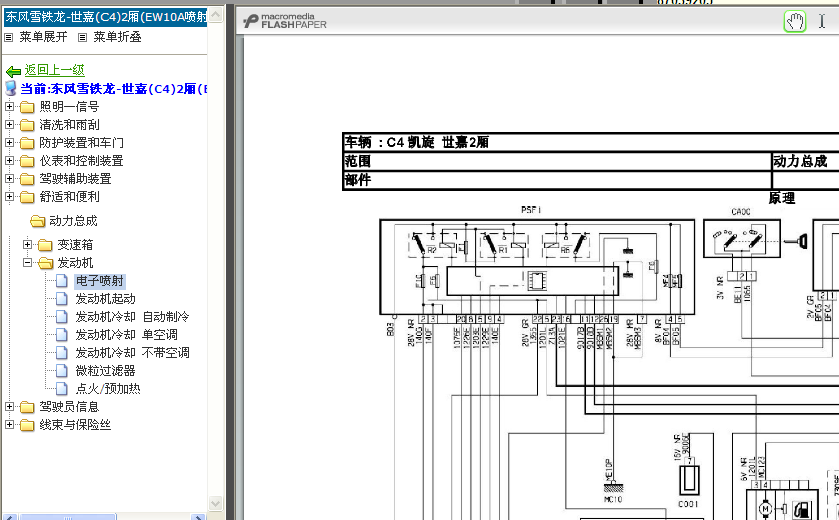Screen dimensions: 839x520
Task: Select the FlashPaper hand pan tool
Action: pyautogui.click(x=795, y=22)
